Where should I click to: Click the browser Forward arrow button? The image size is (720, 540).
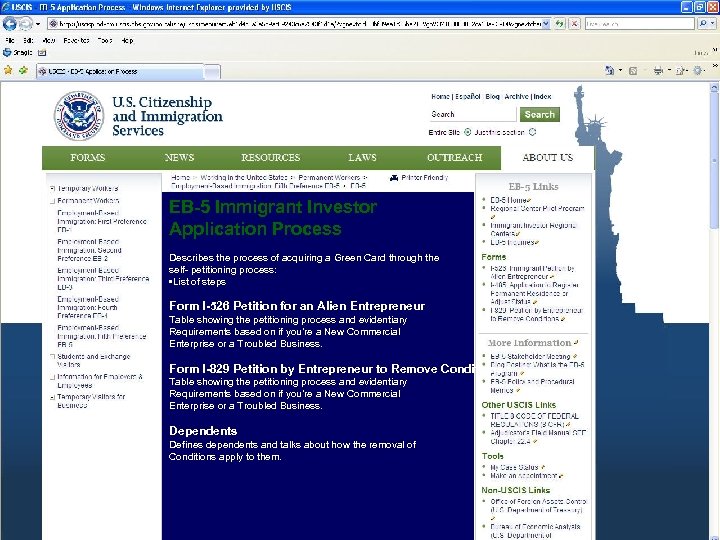(x=25, y=23)
